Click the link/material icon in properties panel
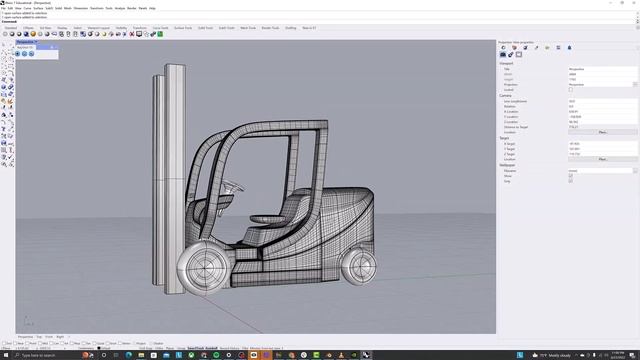640x360 pixels. coord(511,55)
